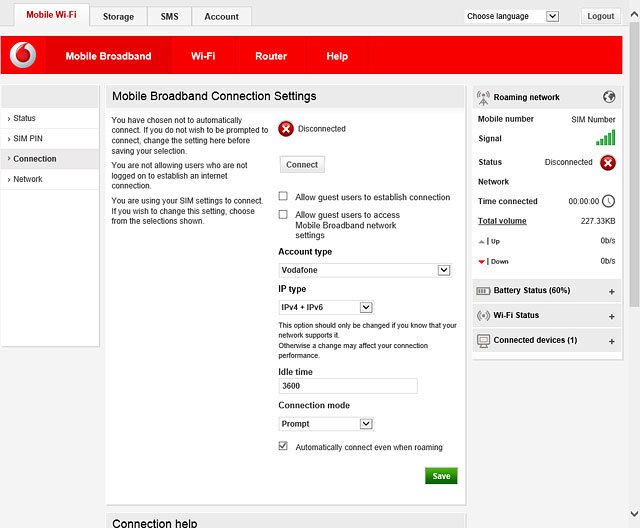
Task: Switch to the Mobile Wi-Fi tab
Action: click(x=51, y=15)
